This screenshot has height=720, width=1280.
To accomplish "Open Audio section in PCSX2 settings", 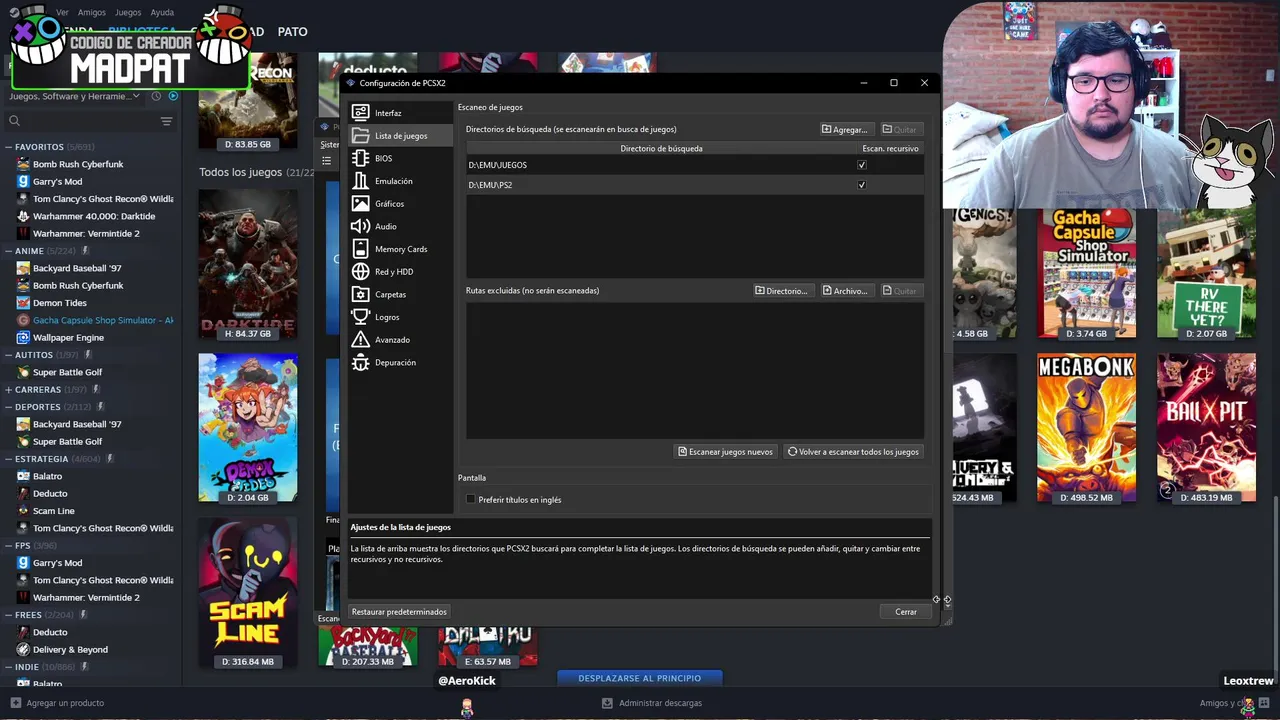I will tap(400, 226).
